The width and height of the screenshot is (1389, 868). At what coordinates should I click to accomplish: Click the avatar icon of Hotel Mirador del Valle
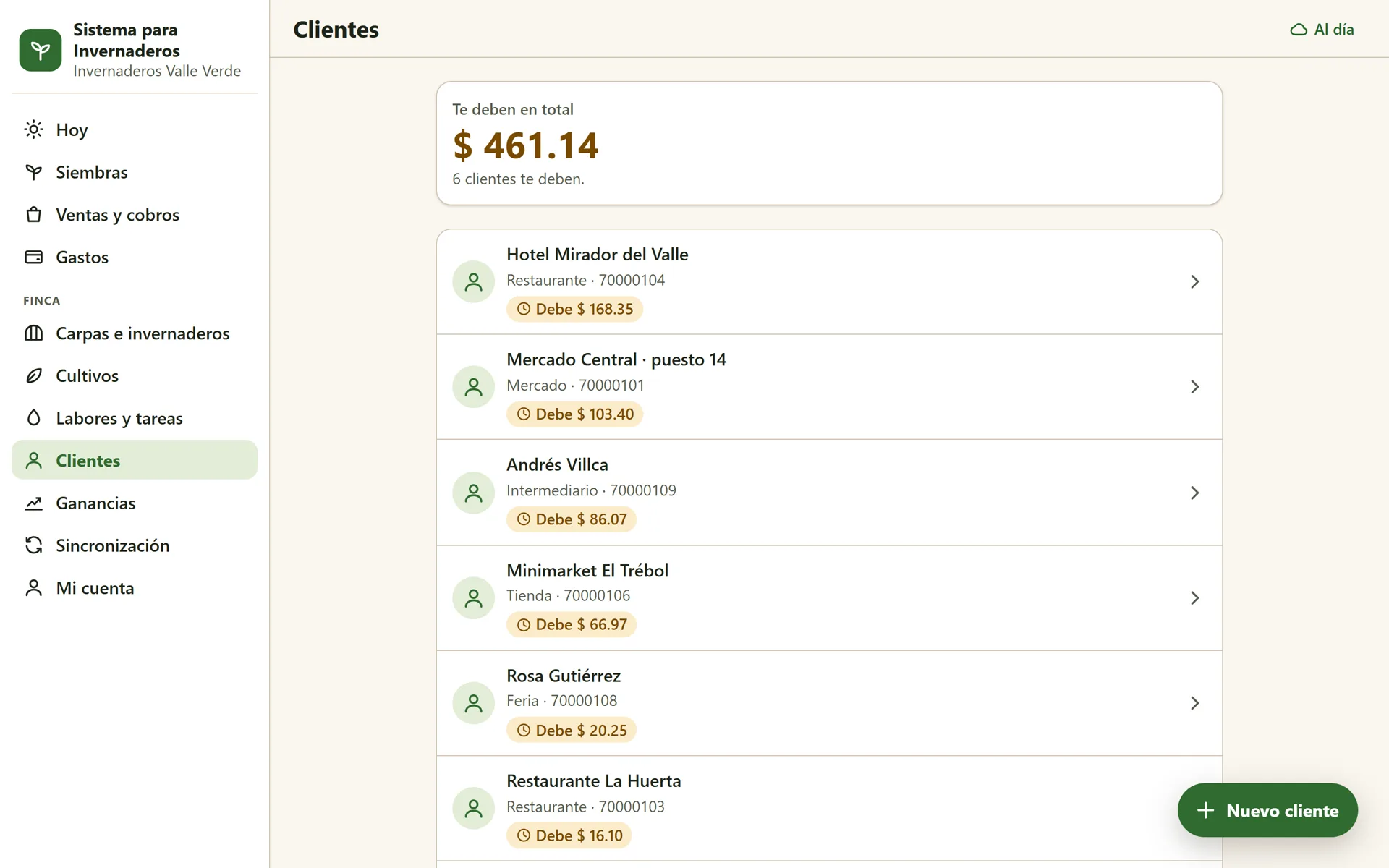click(x=473, y=281)
